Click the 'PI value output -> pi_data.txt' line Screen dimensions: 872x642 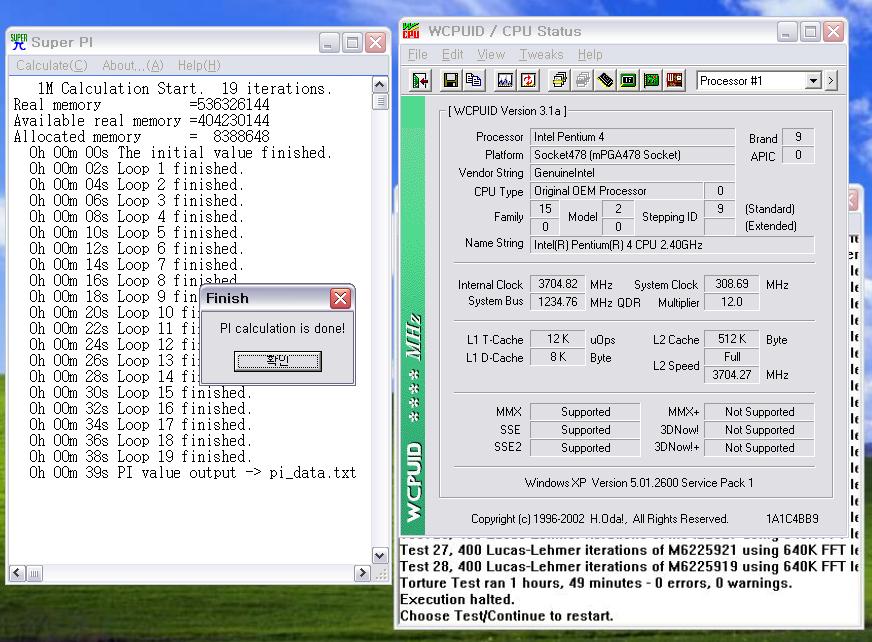click(x=192, y=473)
